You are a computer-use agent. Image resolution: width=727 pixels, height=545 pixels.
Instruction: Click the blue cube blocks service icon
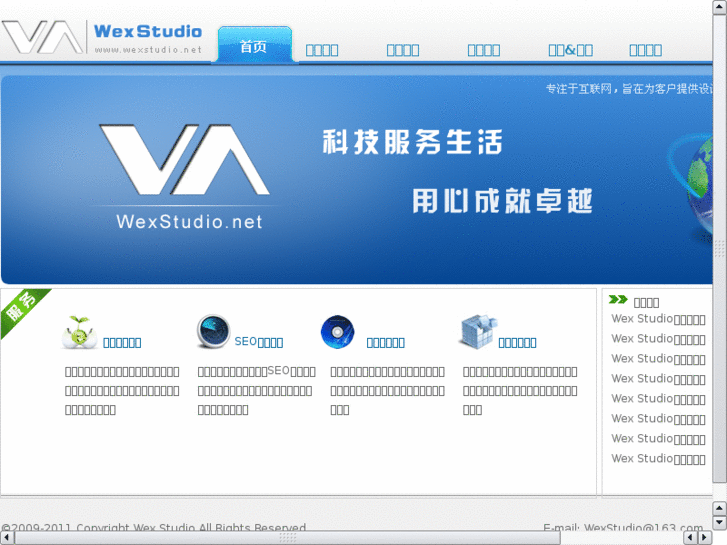479,331
